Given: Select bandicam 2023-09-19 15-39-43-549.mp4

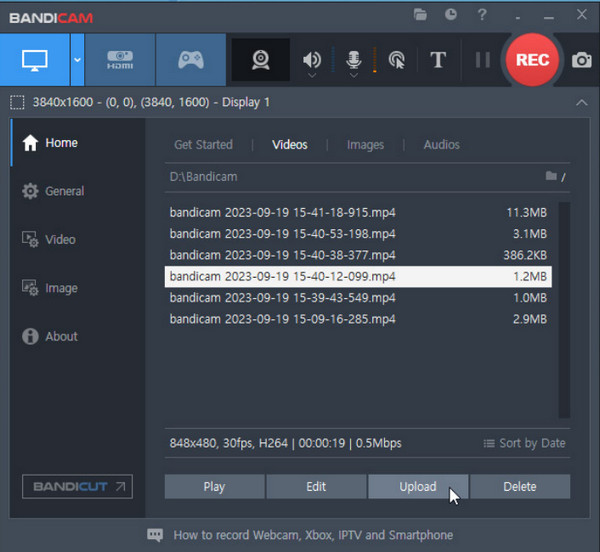Looking at the screenshot, I should click(x=358, y=298).
